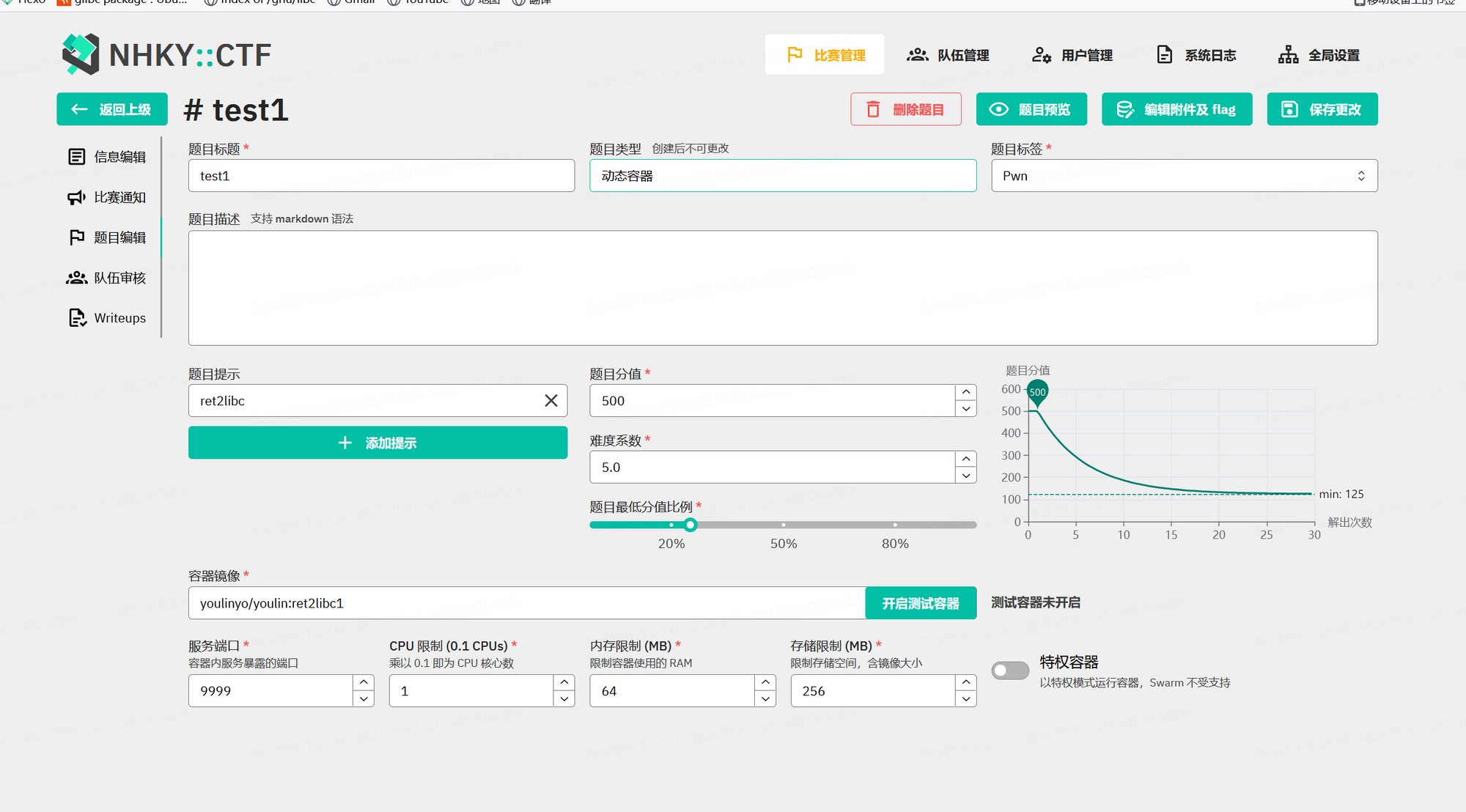Select 信息编辑 in the sidebar
This screenshot has width=1466, height=812.
[108, 157]
